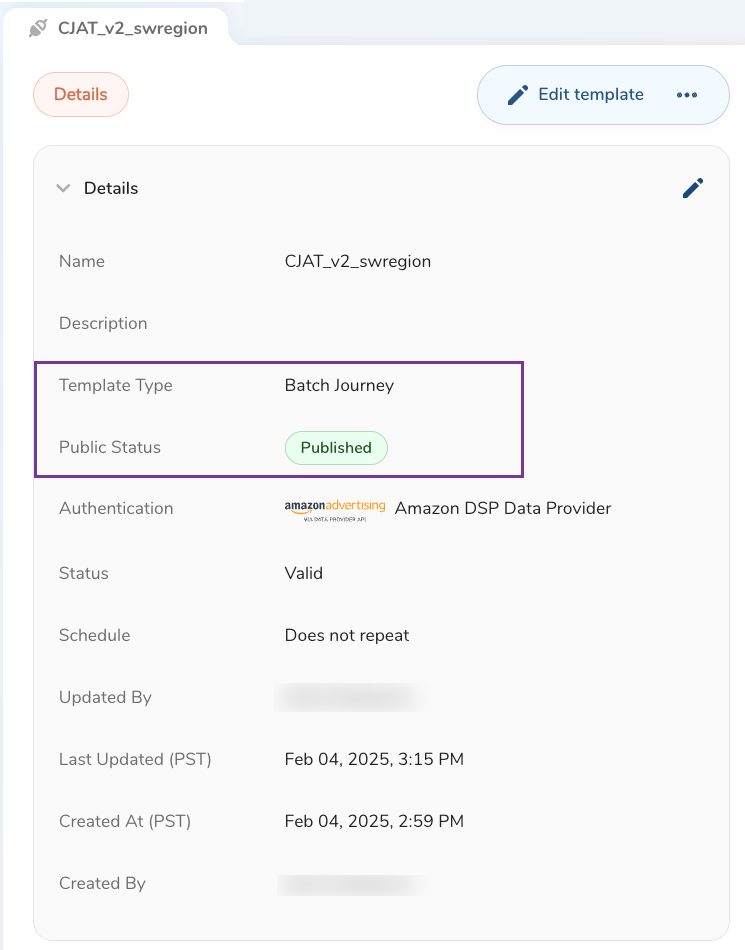Select the Details section header title
Screen dimensions: 745x950
111,188
